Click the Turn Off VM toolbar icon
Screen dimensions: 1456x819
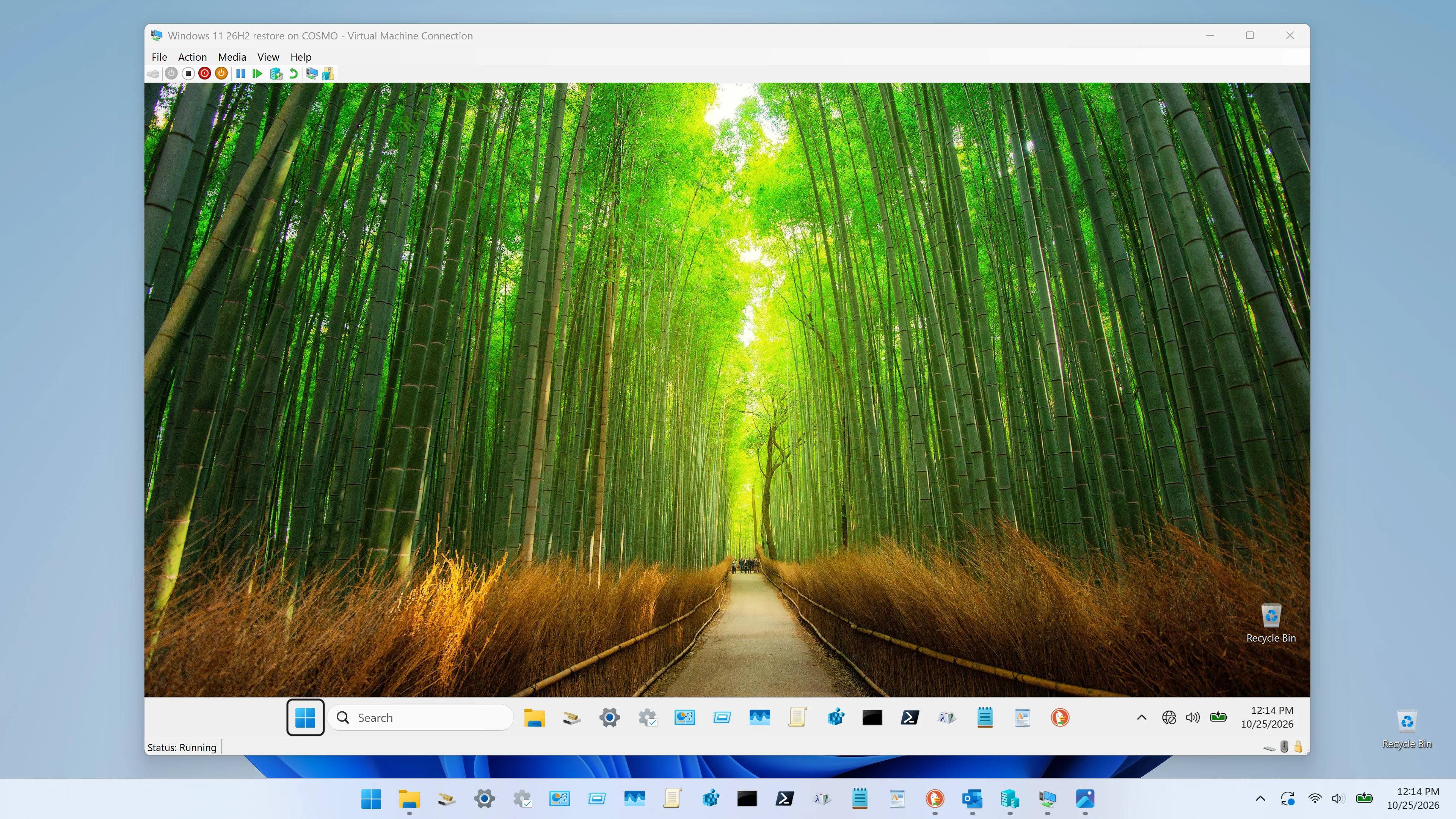click(188, 74)
